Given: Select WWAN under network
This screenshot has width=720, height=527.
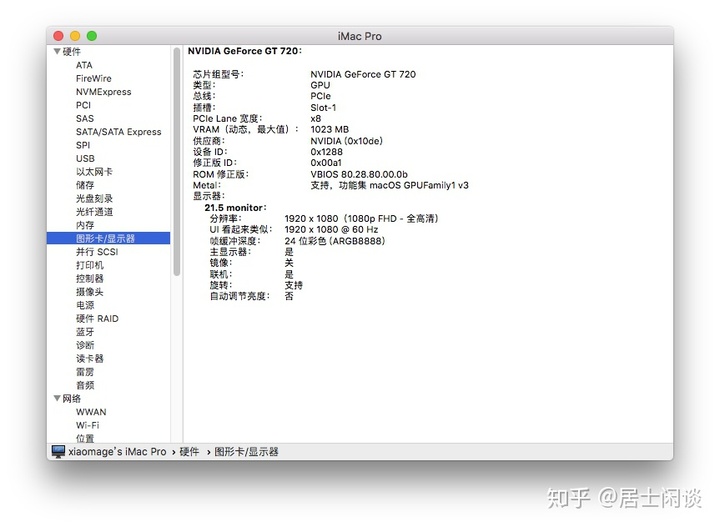Looking at the screenshot, I should (x=91, y=412).
